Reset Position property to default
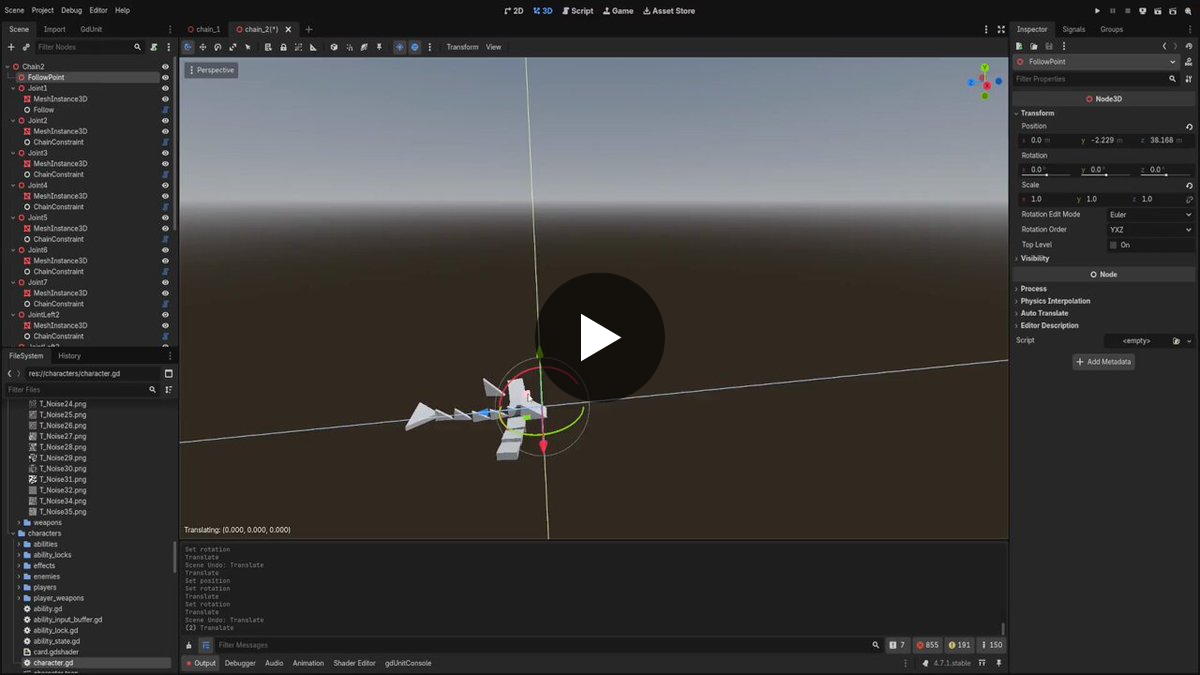The height and width of the screenshot is (675, 1200). coord(1189,127)
